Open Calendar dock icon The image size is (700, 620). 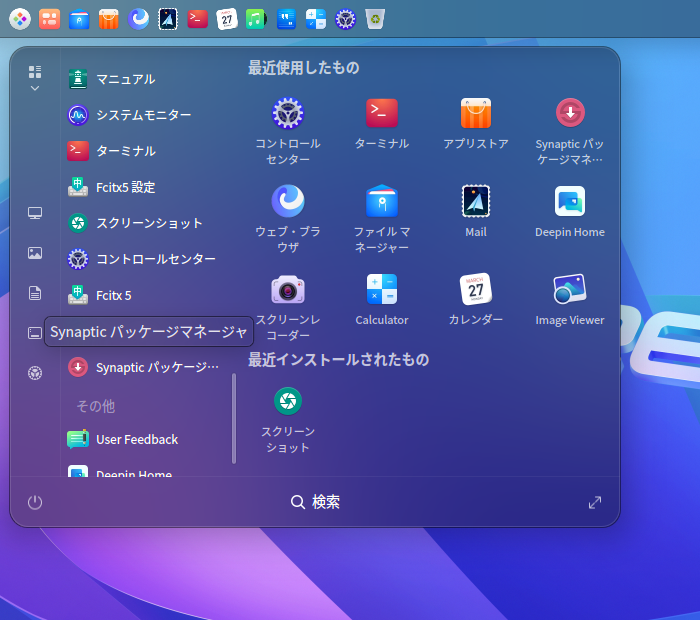pos(227,19)
